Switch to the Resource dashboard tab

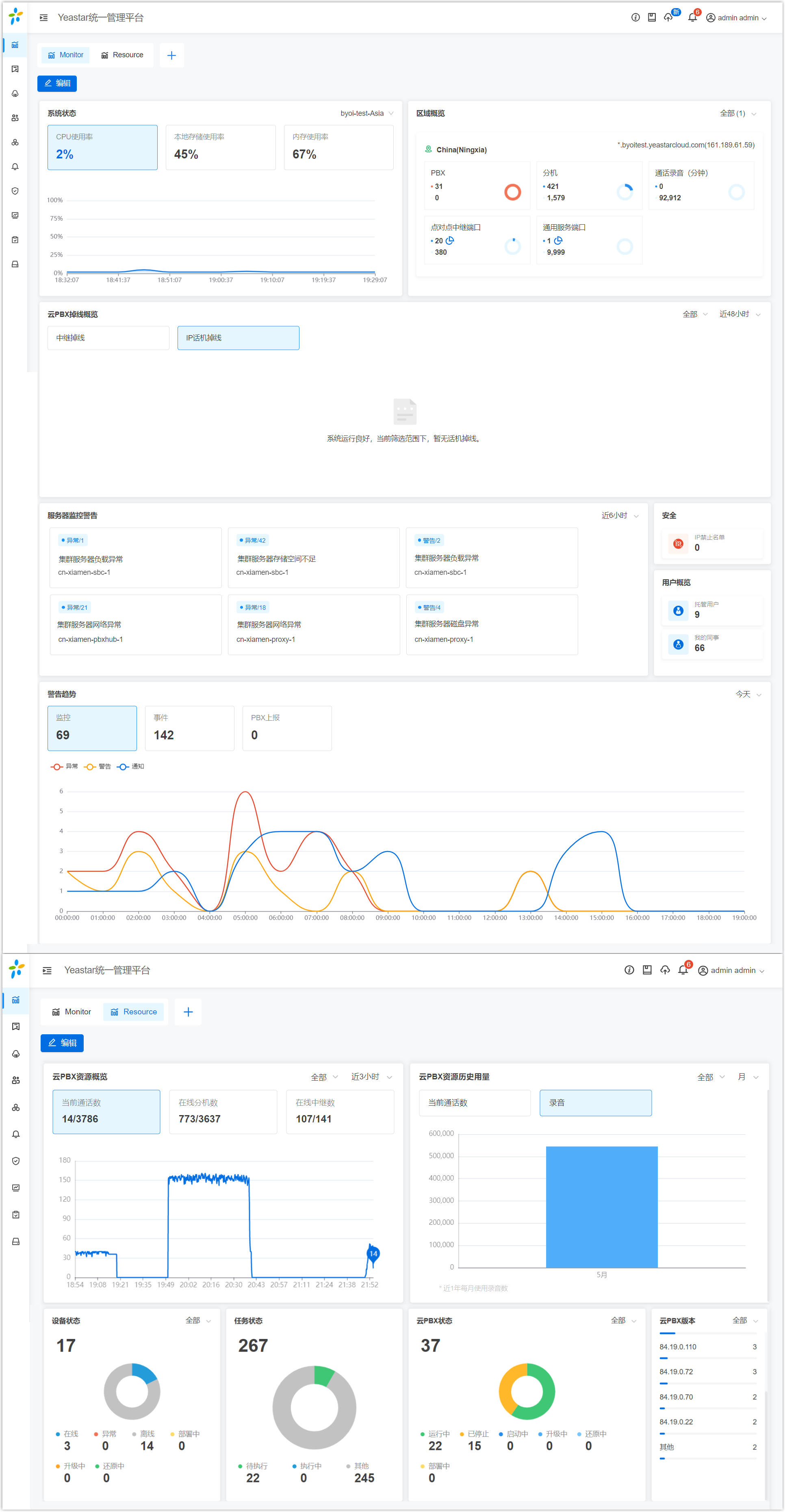[122, 55]
